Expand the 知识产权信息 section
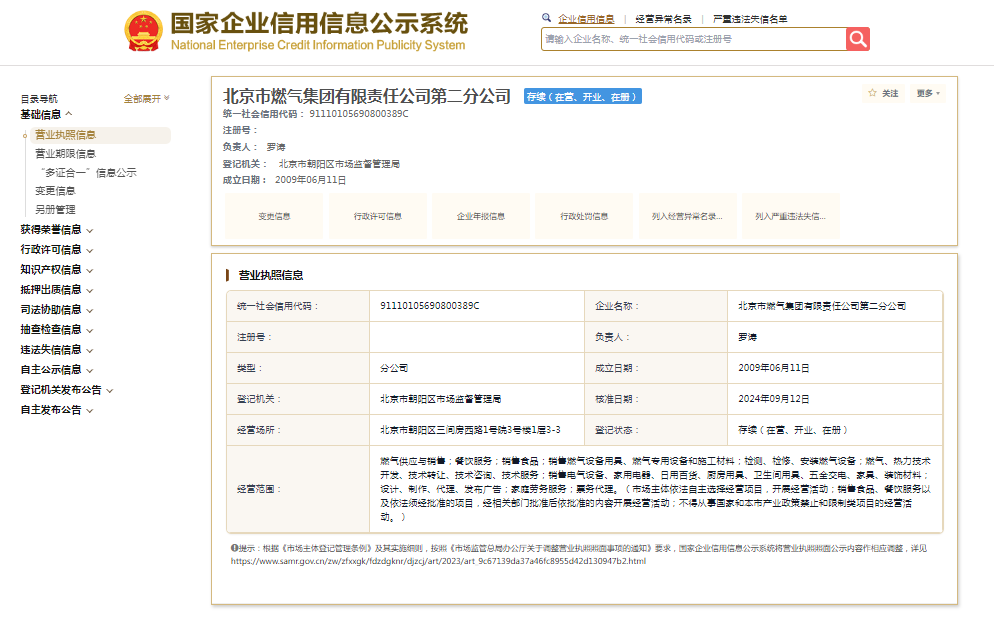 57,270
